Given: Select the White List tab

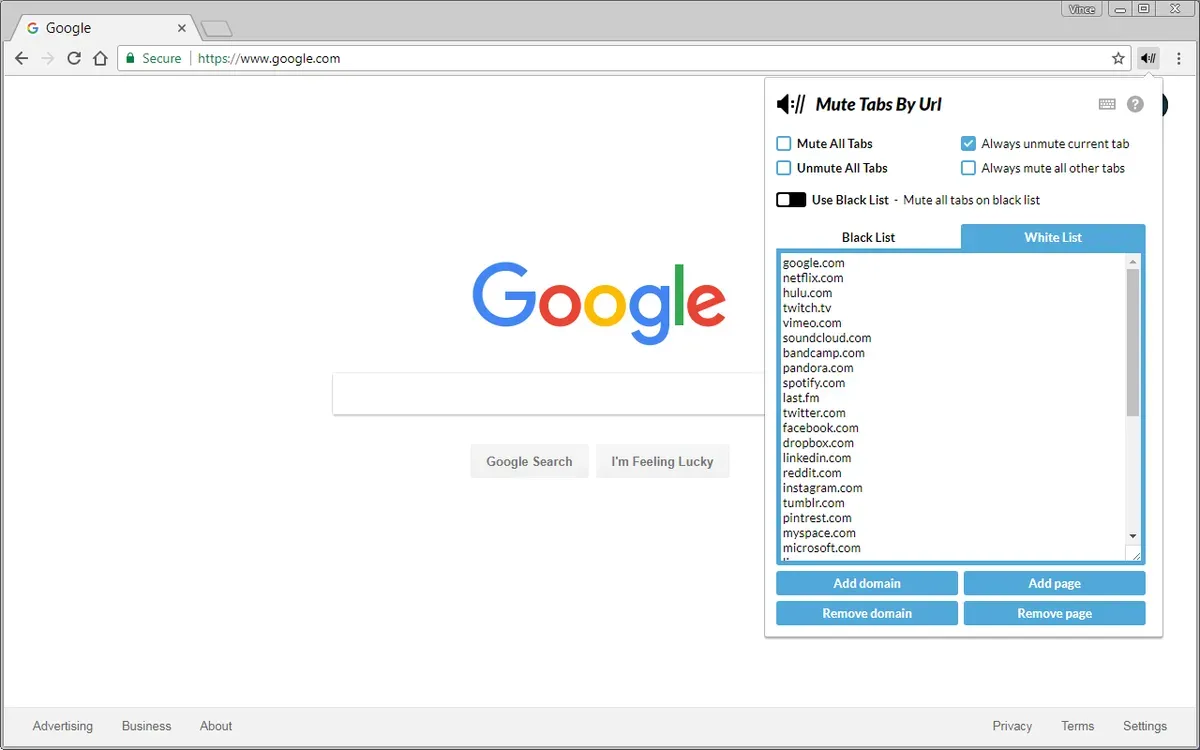Looking at the screenshot, I should click(x=1052, y=238).
